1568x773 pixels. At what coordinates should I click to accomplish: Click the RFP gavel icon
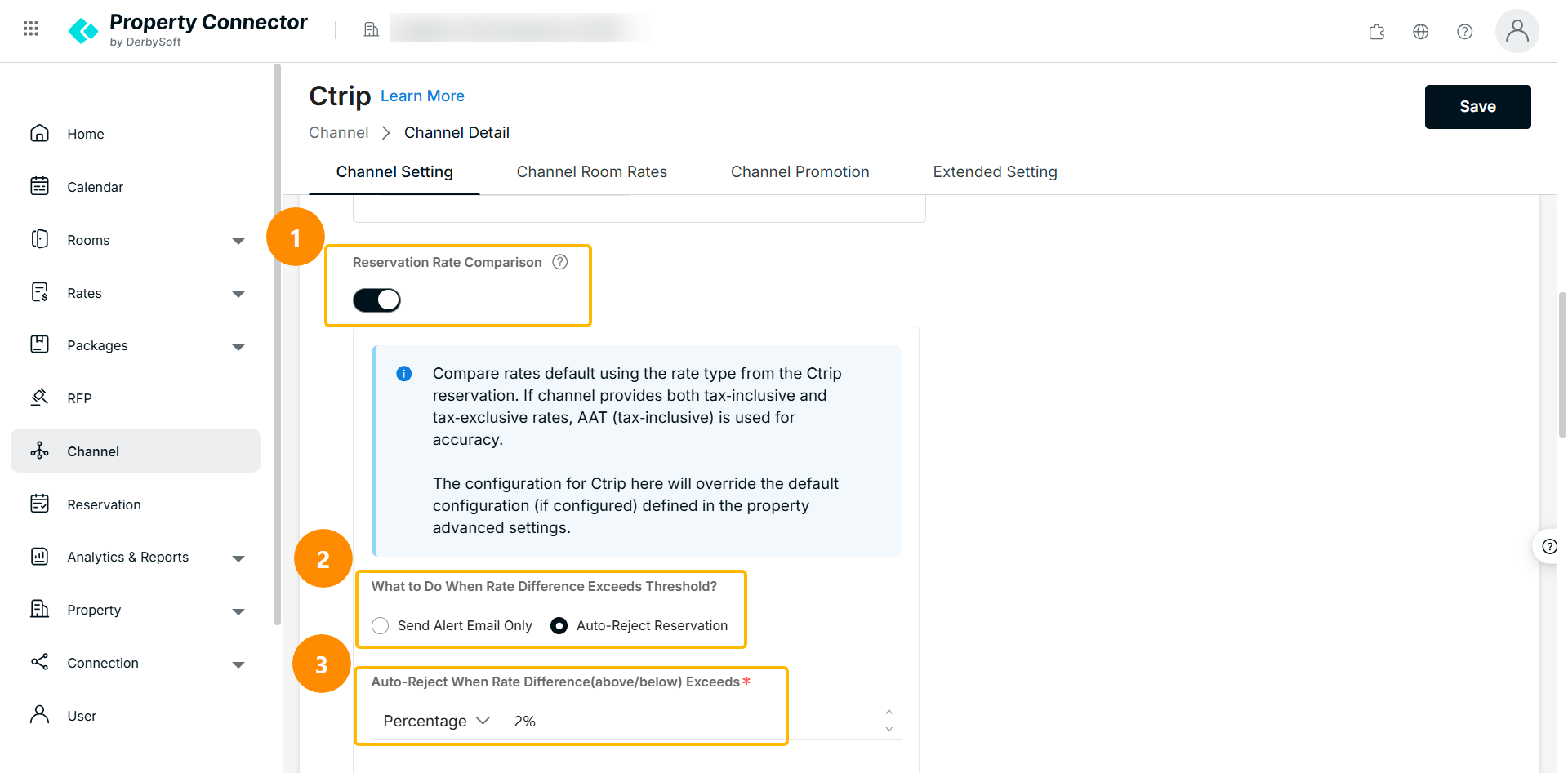coord(39,398)
